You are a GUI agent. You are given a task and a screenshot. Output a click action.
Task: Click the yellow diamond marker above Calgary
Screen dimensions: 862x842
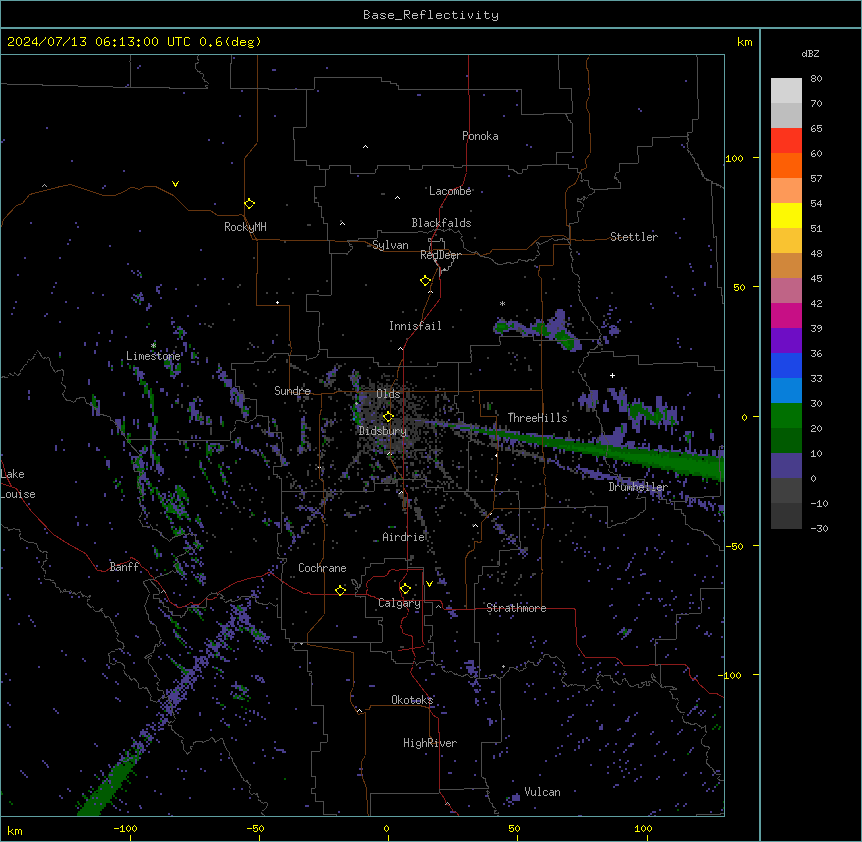[x=405, y=589]
